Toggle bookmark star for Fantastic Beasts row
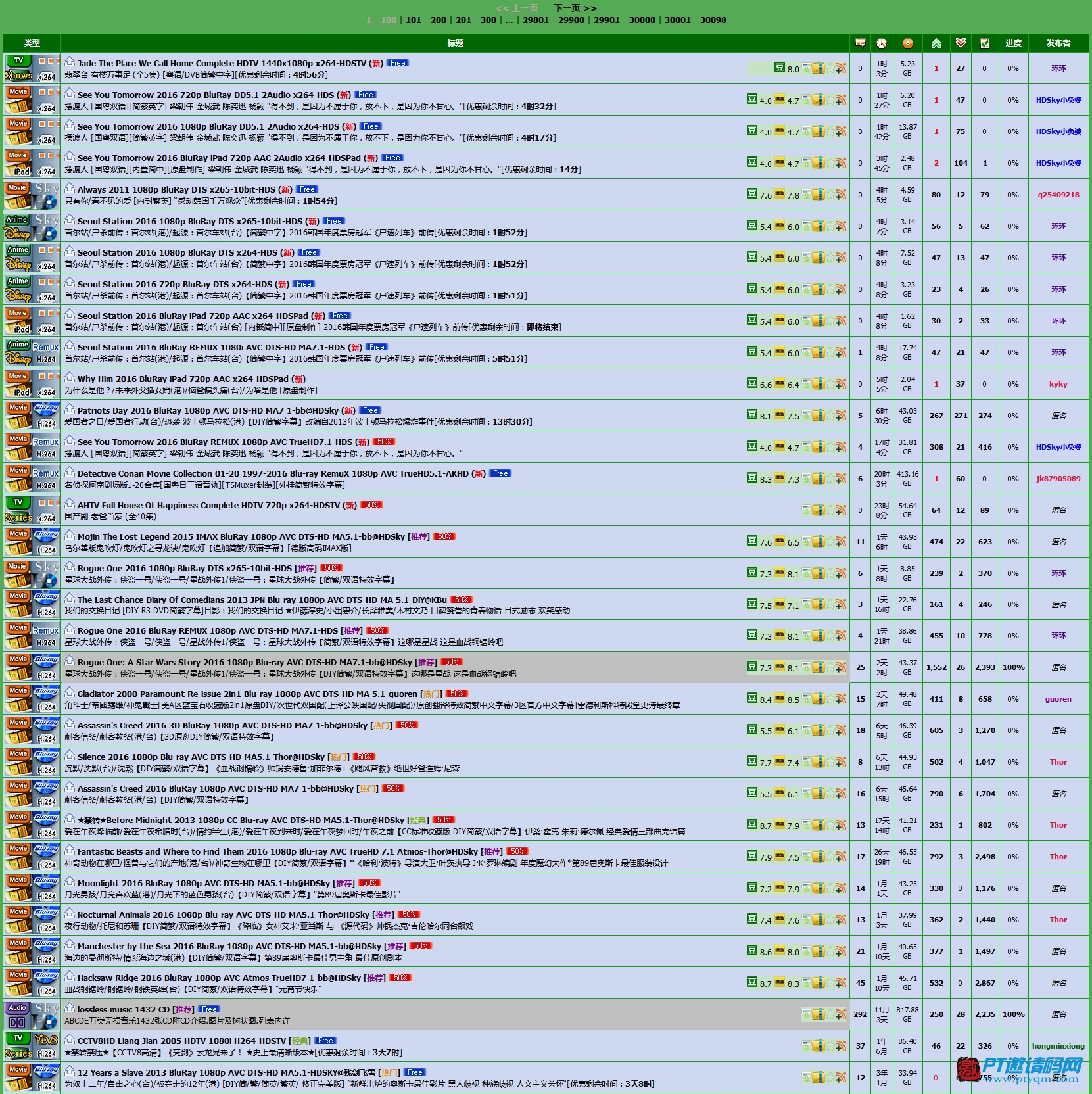 click(829, 857)
